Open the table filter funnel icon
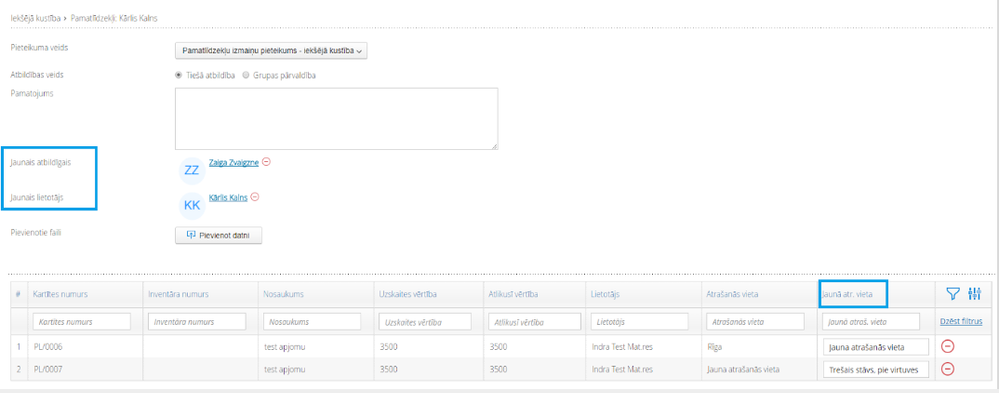Viewport: 999px width, 393px height. (x=952, y=294)
